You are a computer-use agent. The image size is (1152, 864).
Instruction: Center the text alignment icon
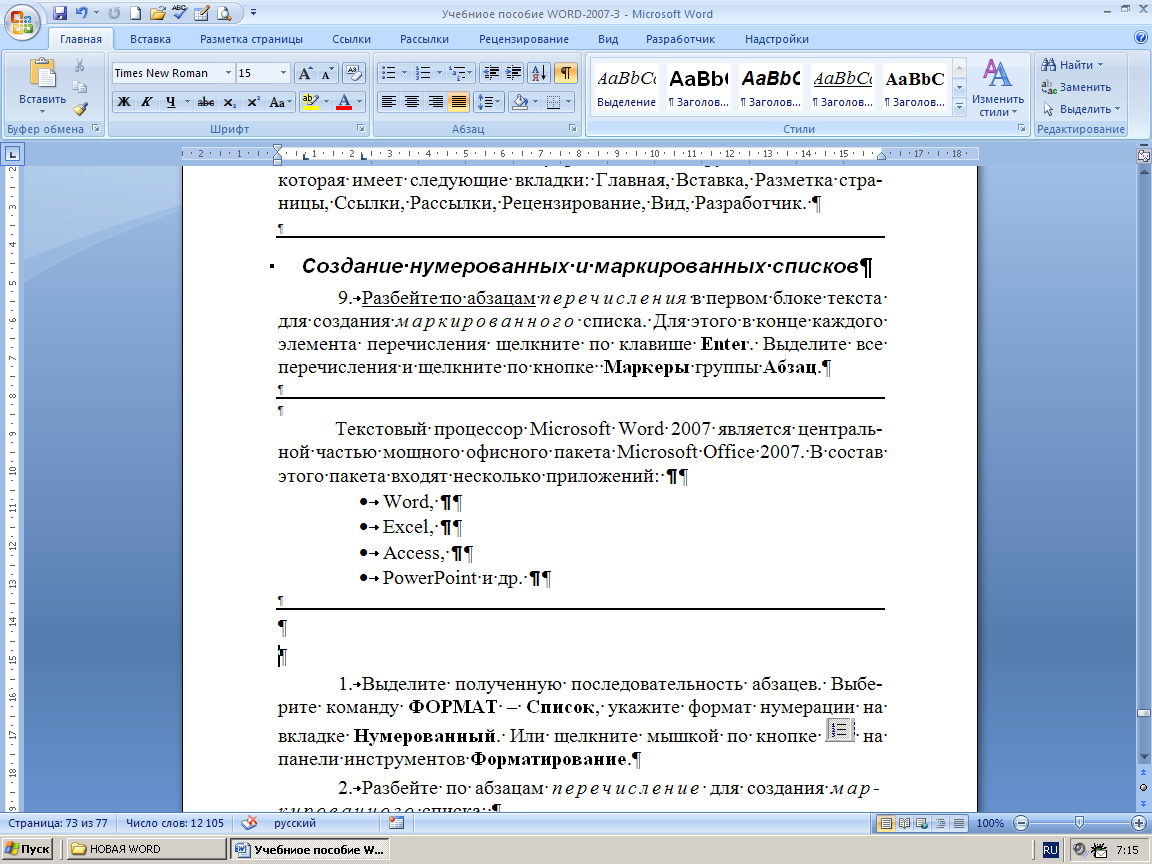click(412, 102)
